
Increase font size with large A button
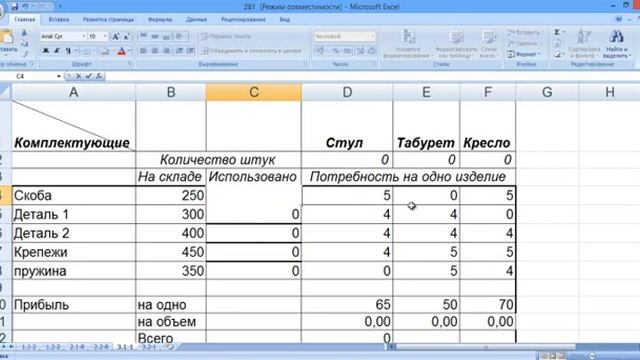[116, 36]
